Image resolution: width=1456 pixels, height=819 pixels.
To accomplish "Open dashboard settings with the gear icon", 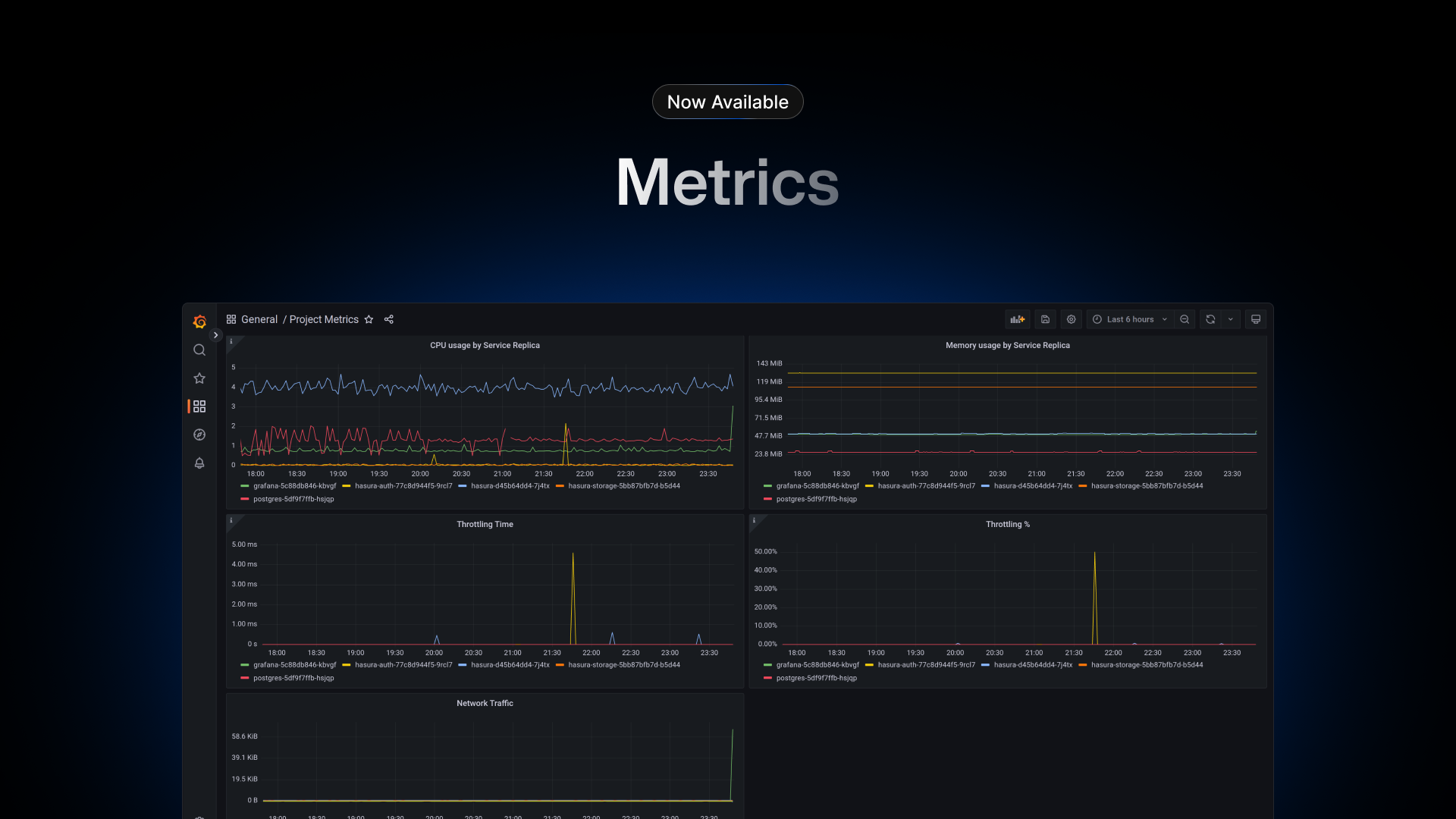I will pos(1071,319).
